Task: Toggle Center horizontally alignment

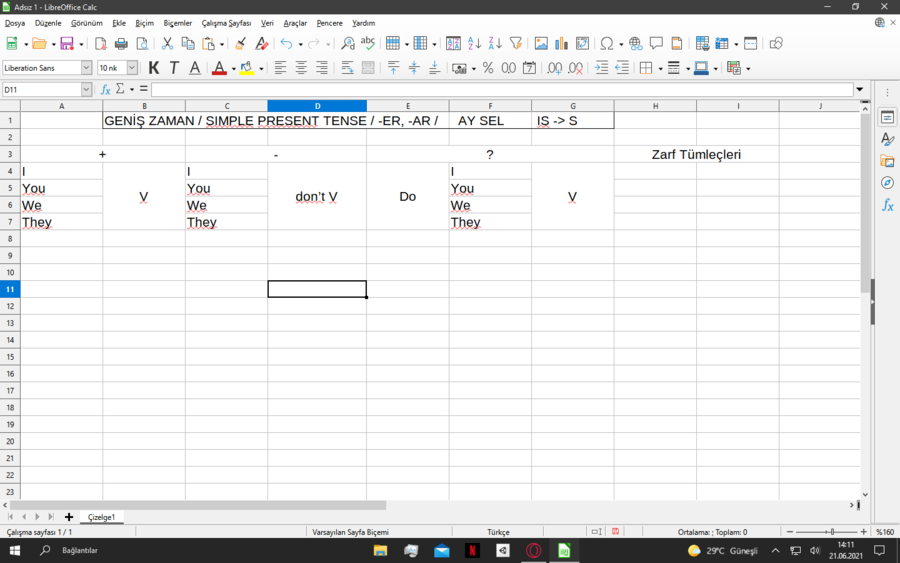Action: pyautogui.click(x=301, y=68)
